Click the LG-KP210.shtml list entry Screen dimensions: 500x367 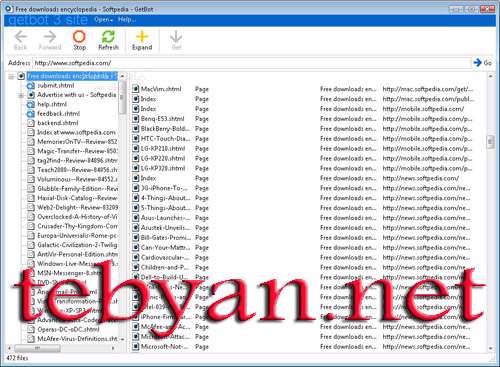pyautogui.click(x=303, y=148)
